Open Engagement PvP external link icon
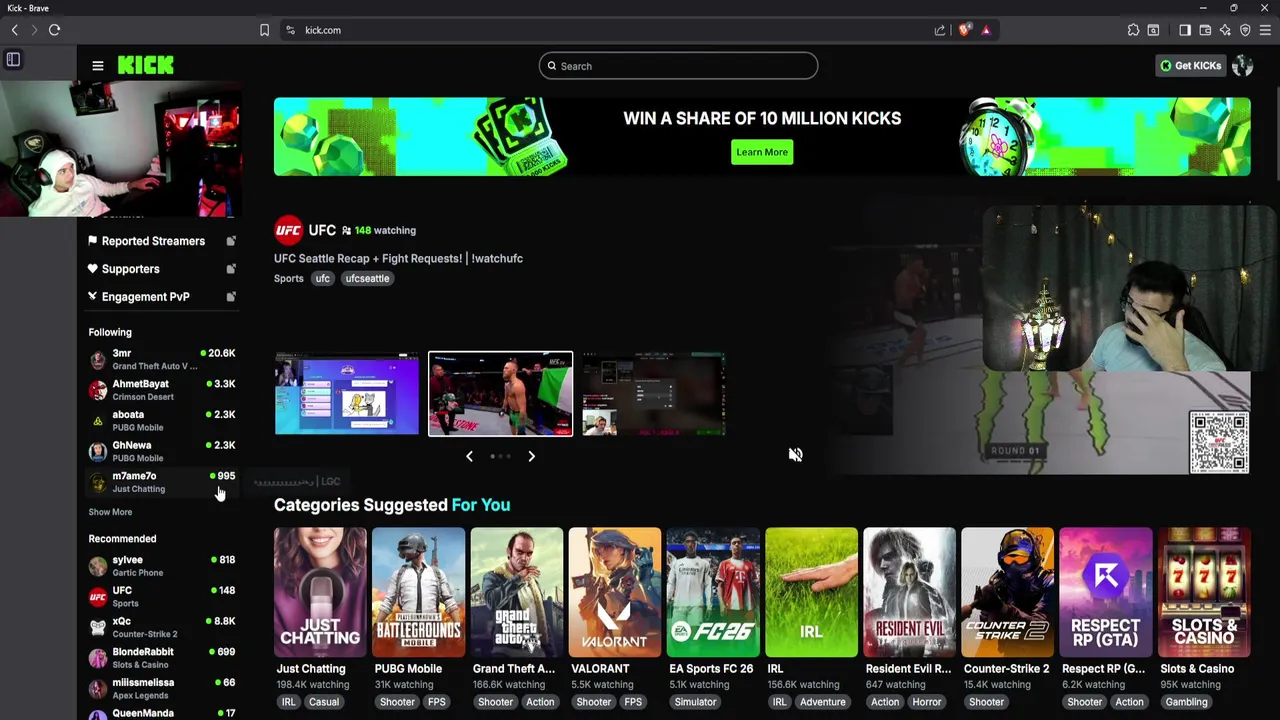Image resolution: width=1280 pixels, height=720 pixels. click(x=231, y=297)
